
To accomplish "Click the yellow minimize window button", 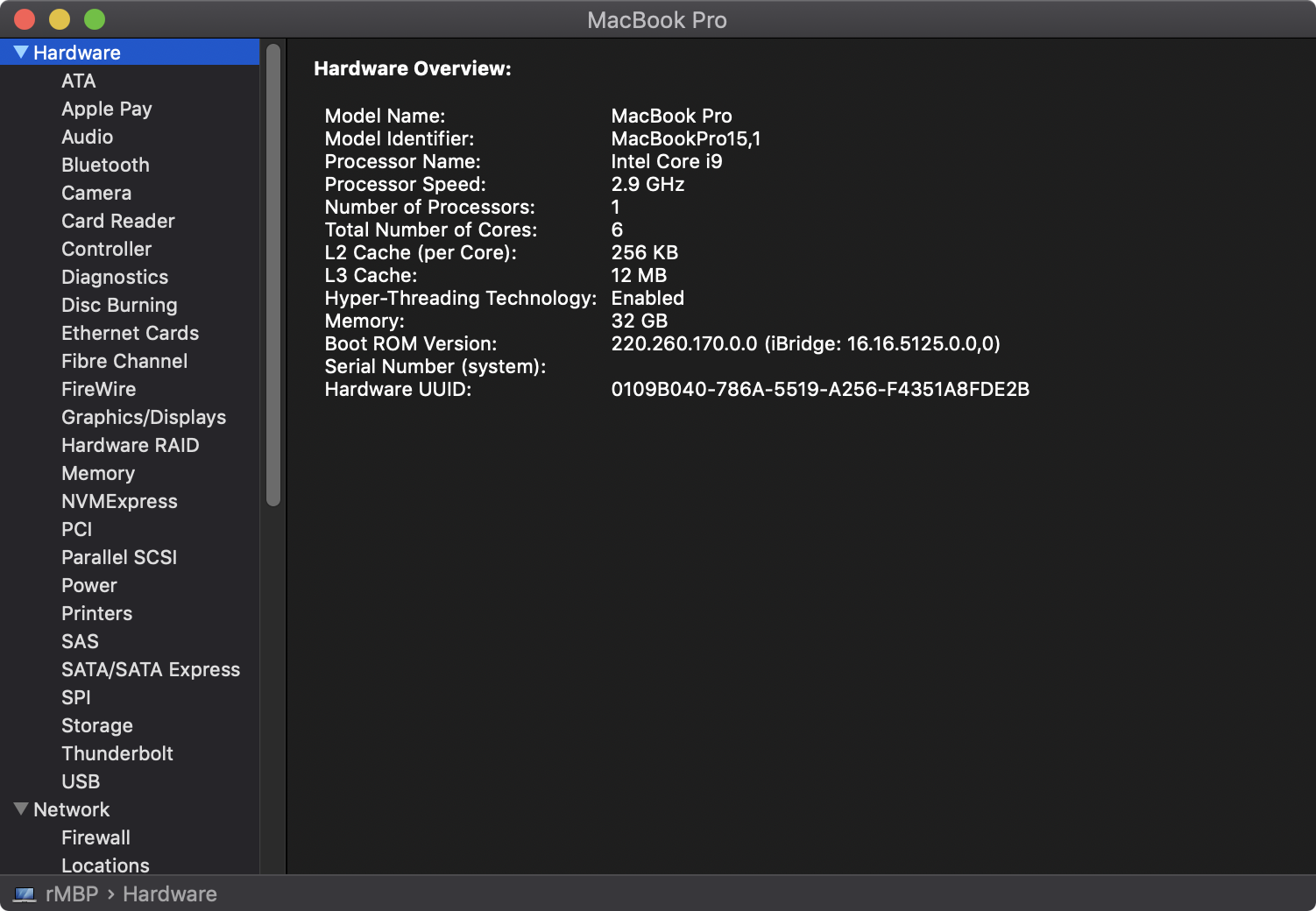I will point(60,19).
